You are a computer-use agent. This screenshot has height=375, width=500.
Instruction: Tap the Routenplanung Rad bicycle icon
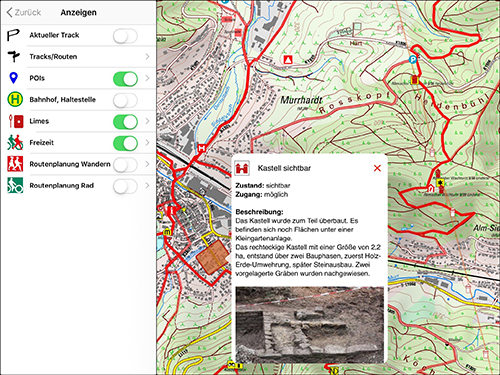click(x=15, y=185)
